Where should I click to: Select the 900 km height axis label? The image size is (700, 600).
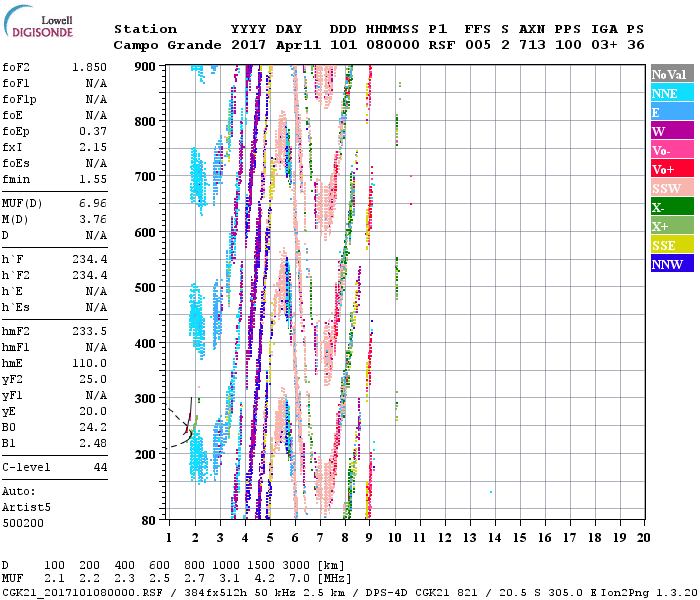point(146,66)
